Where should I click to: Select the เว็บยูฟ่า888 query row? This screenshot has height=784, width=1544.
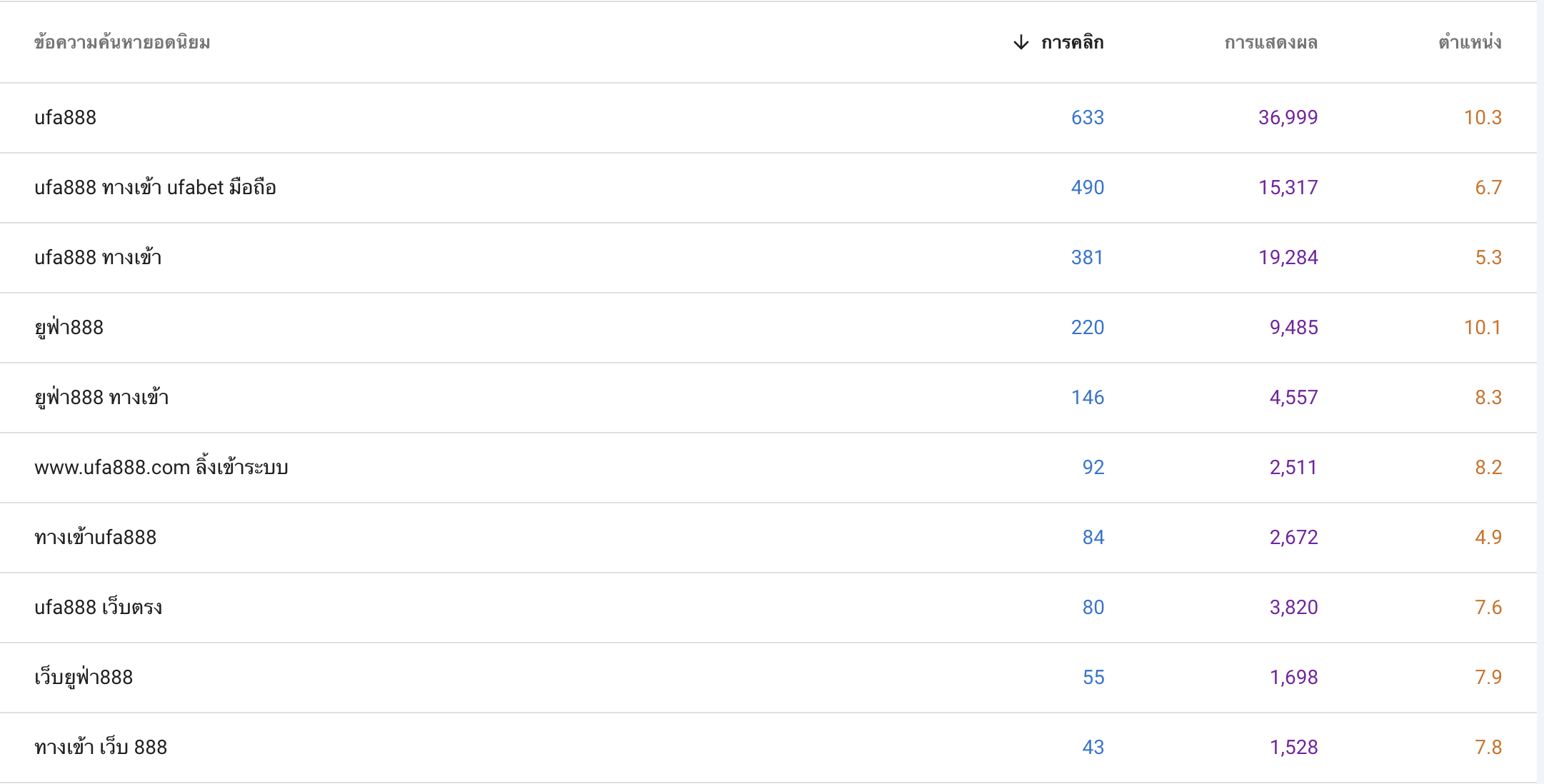coord(768,678)
